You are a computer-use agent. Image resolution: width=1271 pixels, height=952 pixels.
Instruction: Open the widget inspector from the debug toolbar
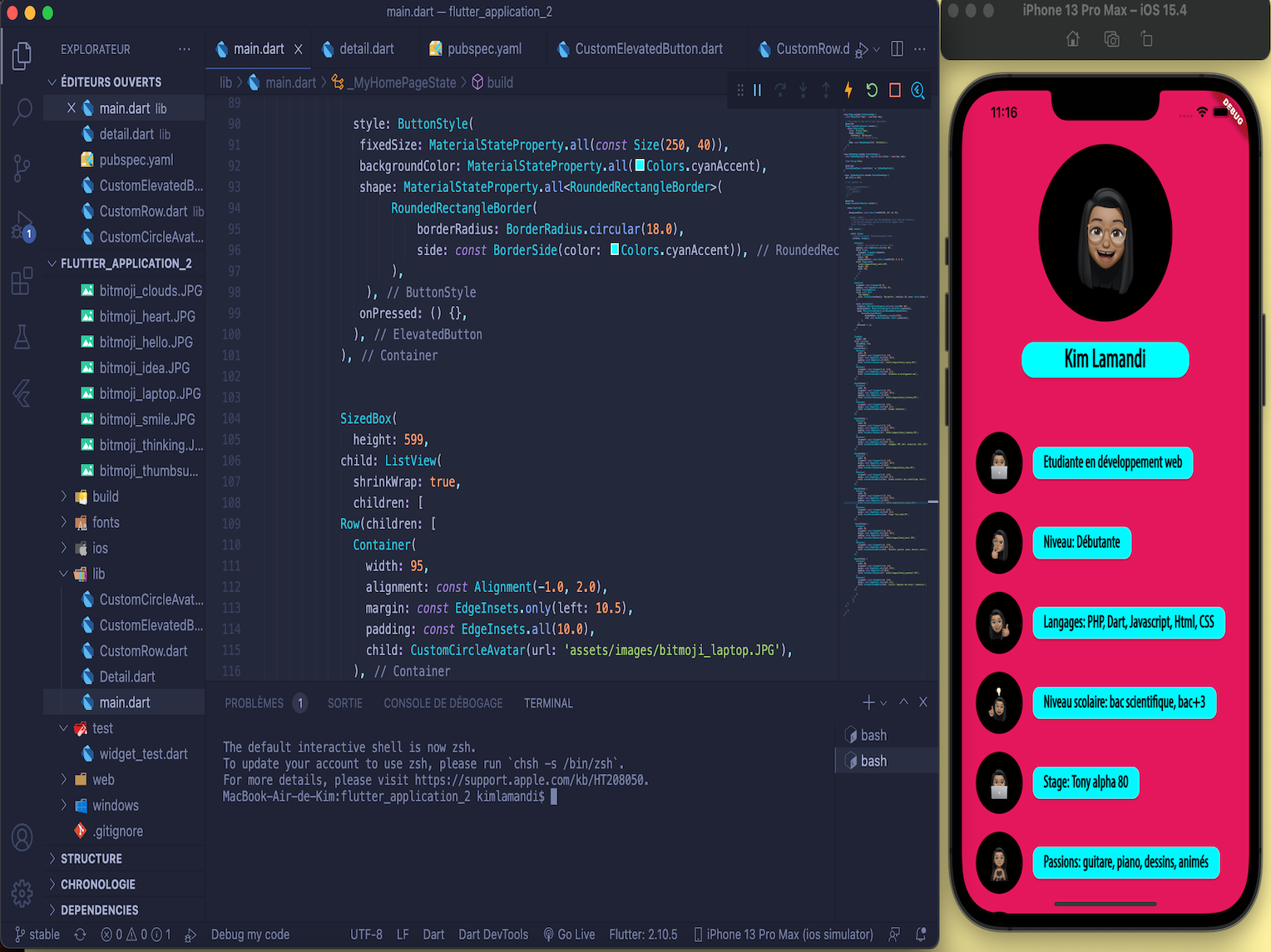point(918,90)
